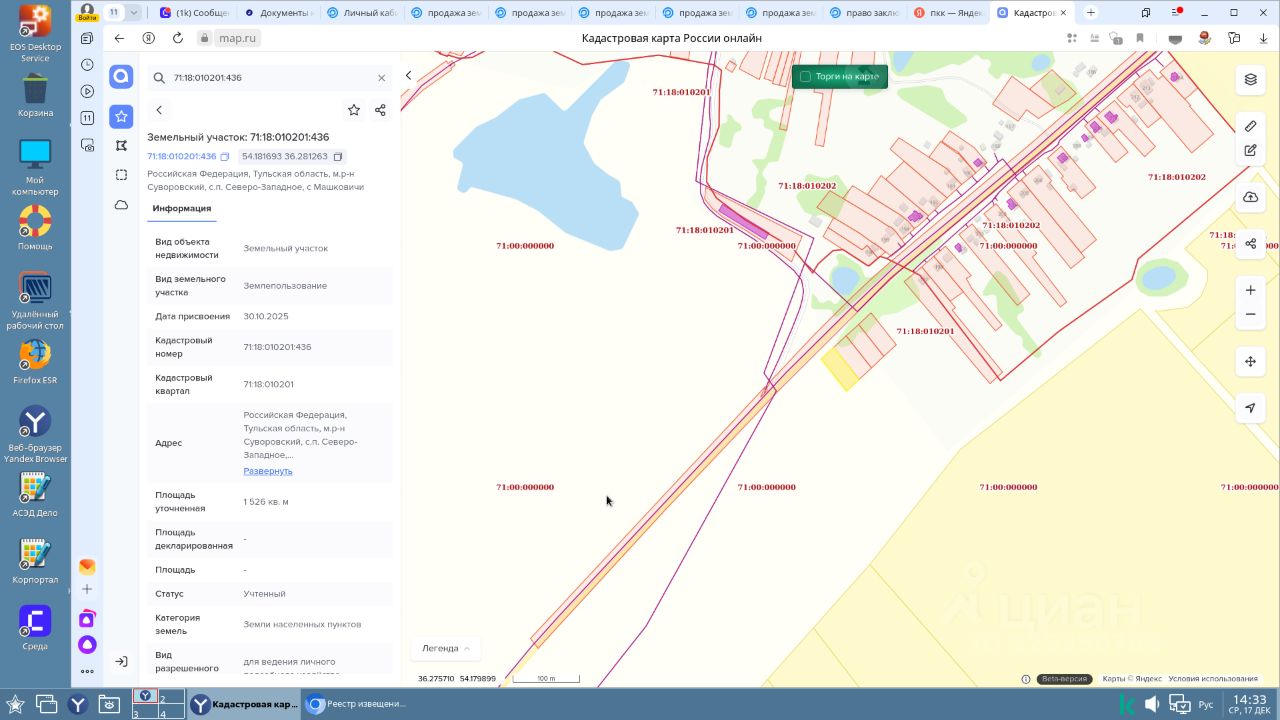
Task: Click the "Развернуть" address link
Action: [268, 471]
